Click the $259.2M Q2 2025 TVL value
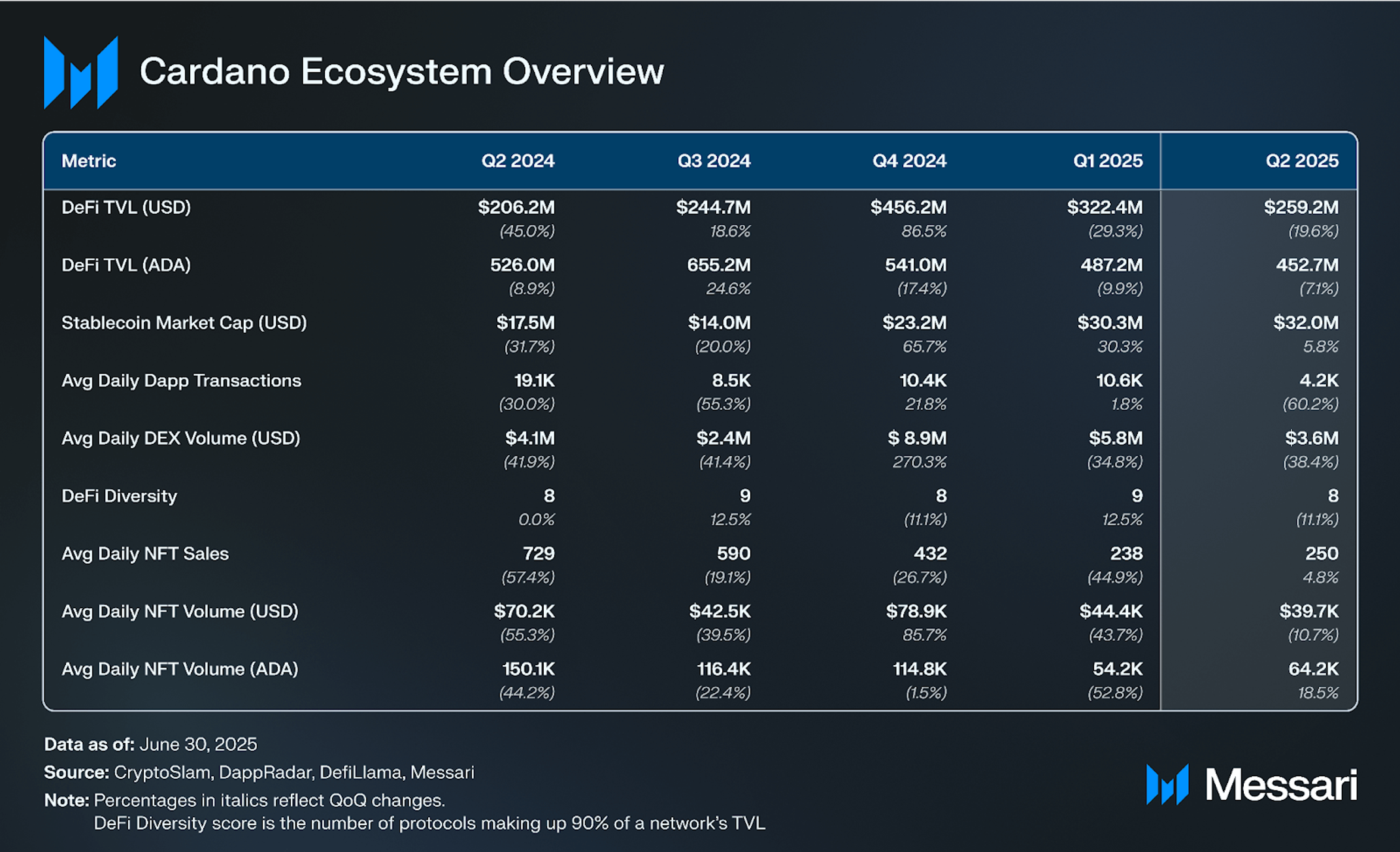 (1301, 207)
